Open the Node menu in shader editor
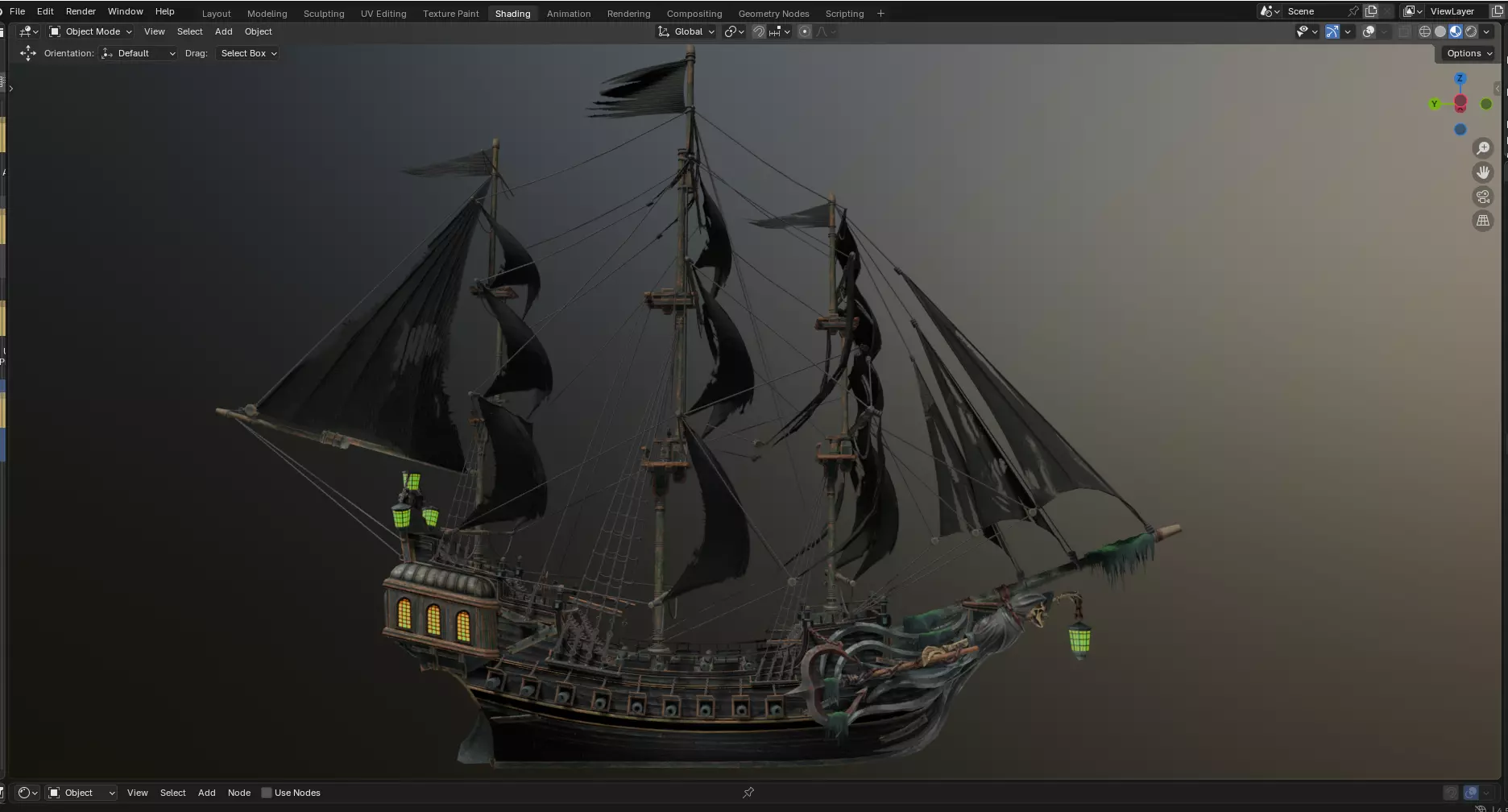1508x812 pixels. click(239, 793)
